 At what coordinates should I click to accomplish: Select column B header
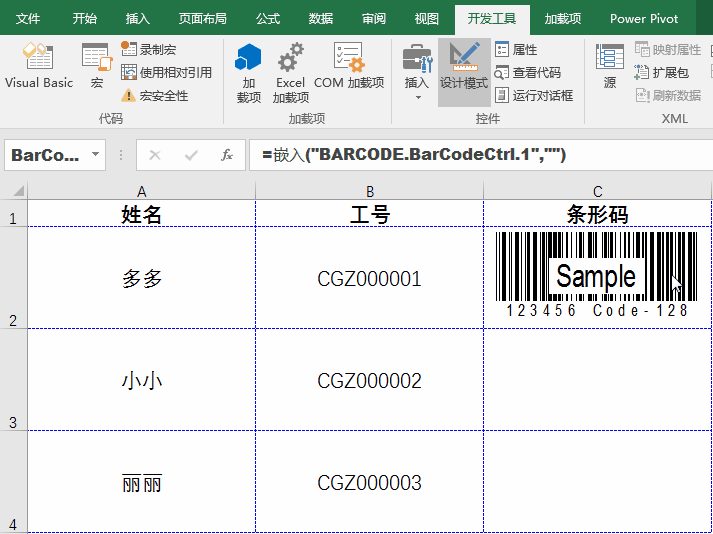coord(370,191)
